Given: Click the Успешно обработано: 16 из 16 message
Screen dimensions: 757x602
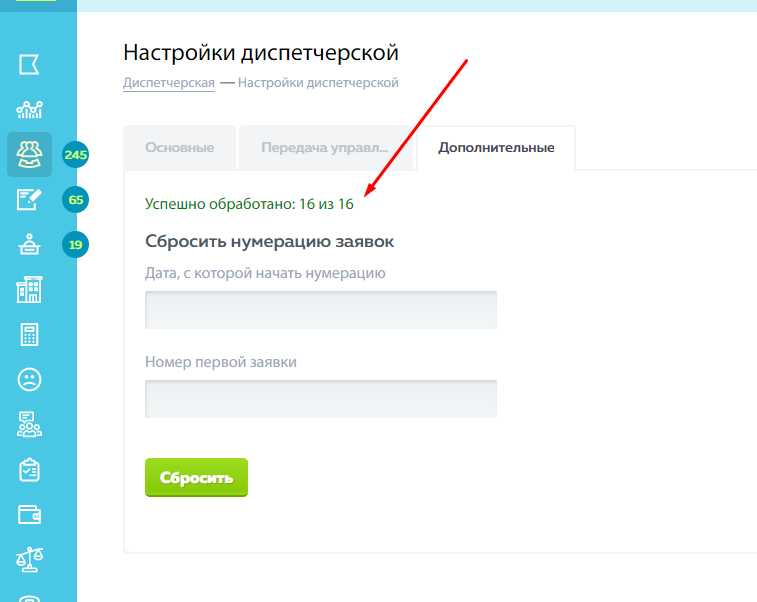Looking at the screenshot, I should [x=249, y=204].
